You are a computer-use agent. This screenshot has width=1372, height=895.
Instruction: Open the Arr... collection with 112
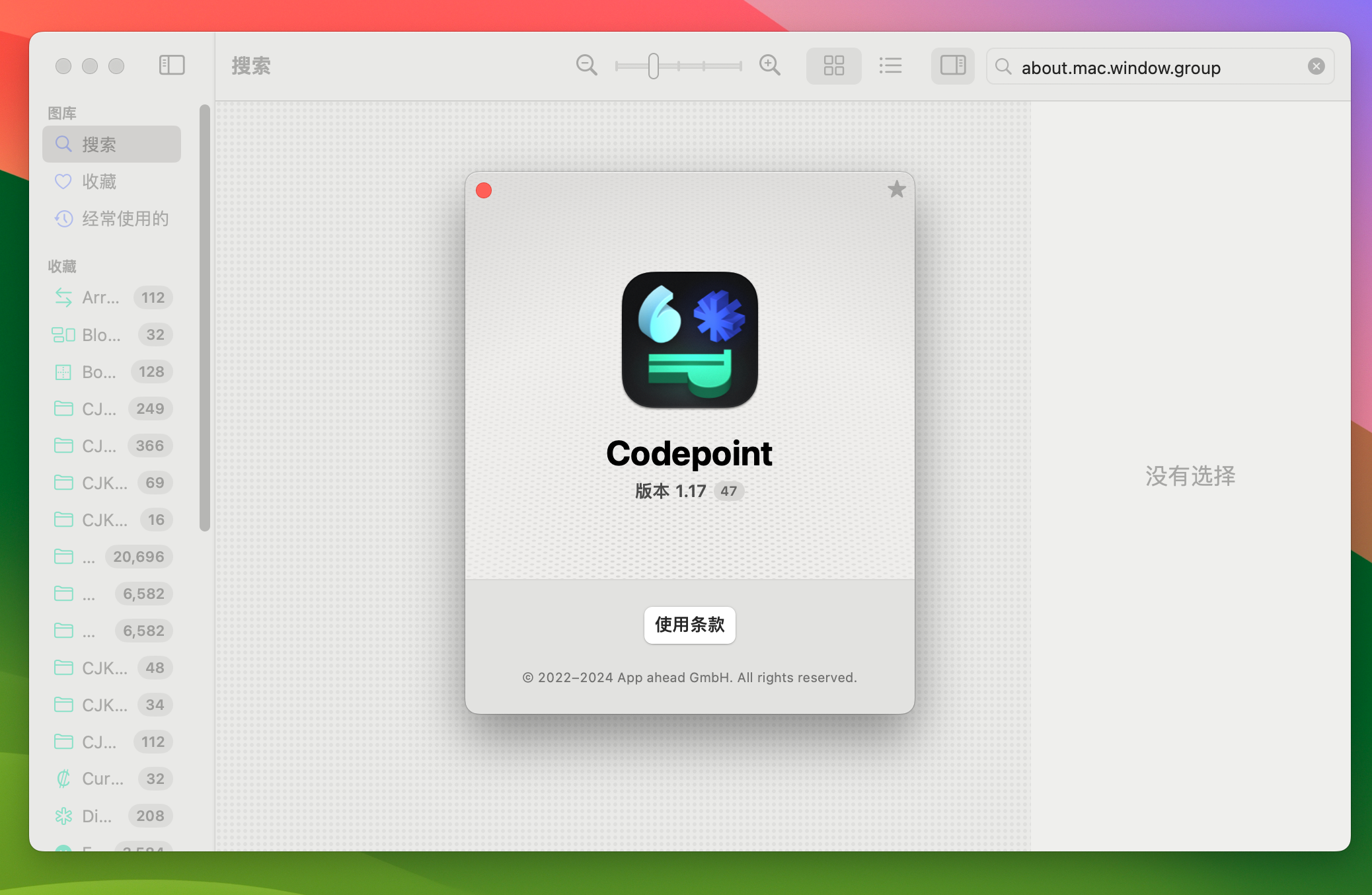tap(112, 297)
